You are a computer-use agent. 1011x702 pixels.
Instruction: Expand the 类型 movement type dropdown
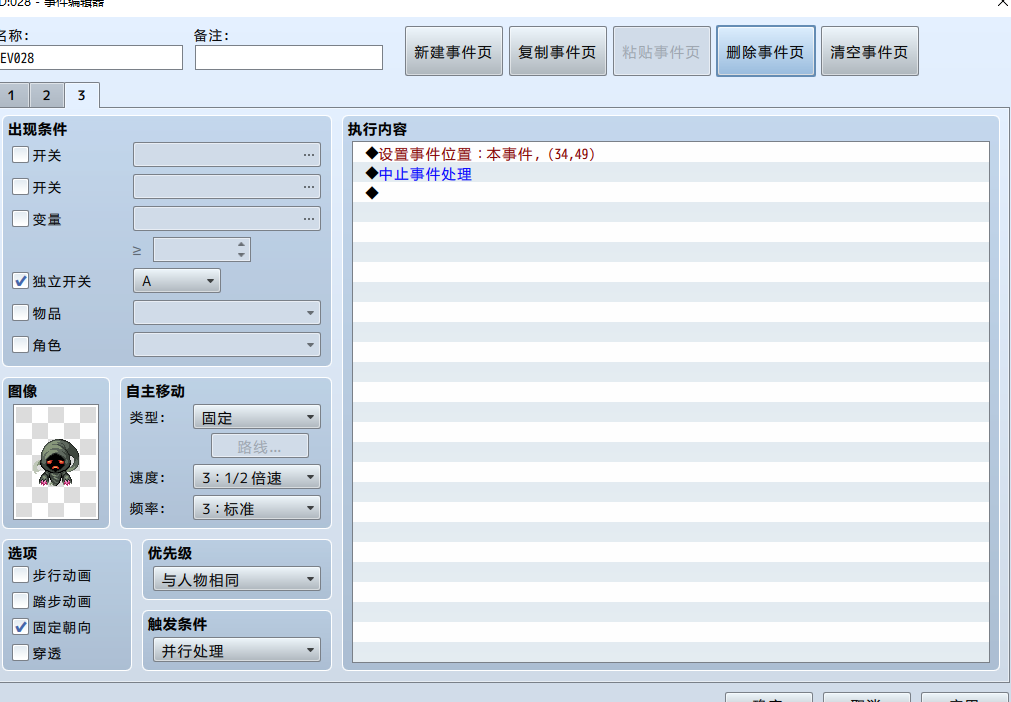[257, 417]
